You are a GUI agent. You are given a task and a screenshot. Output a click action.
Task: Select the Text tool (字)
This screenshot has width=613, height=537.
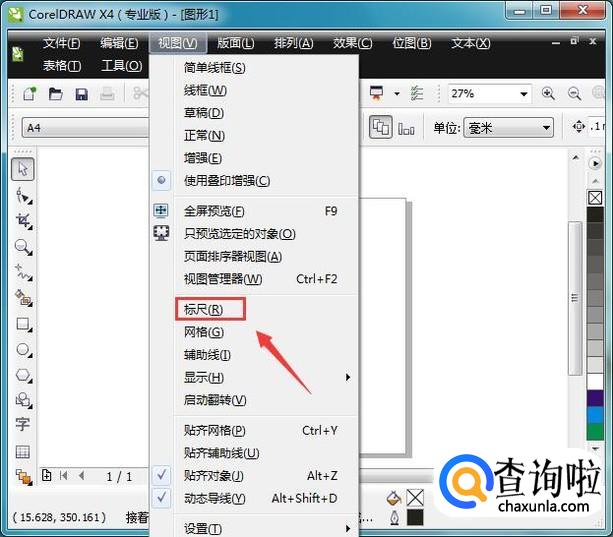coord(22,424)
